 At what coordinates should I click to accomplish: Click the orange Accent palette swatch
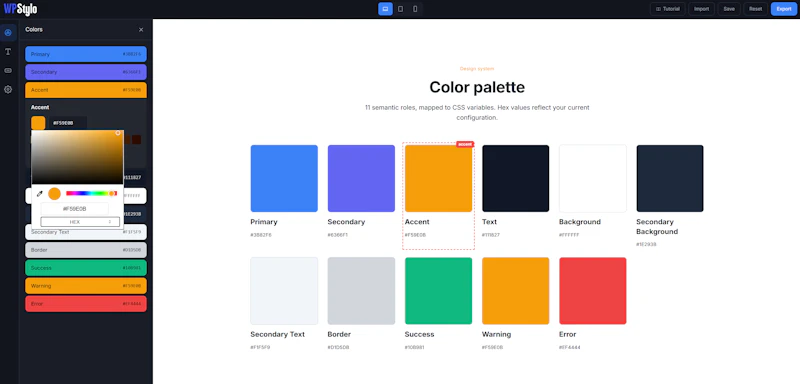click(x=438, y=178)
